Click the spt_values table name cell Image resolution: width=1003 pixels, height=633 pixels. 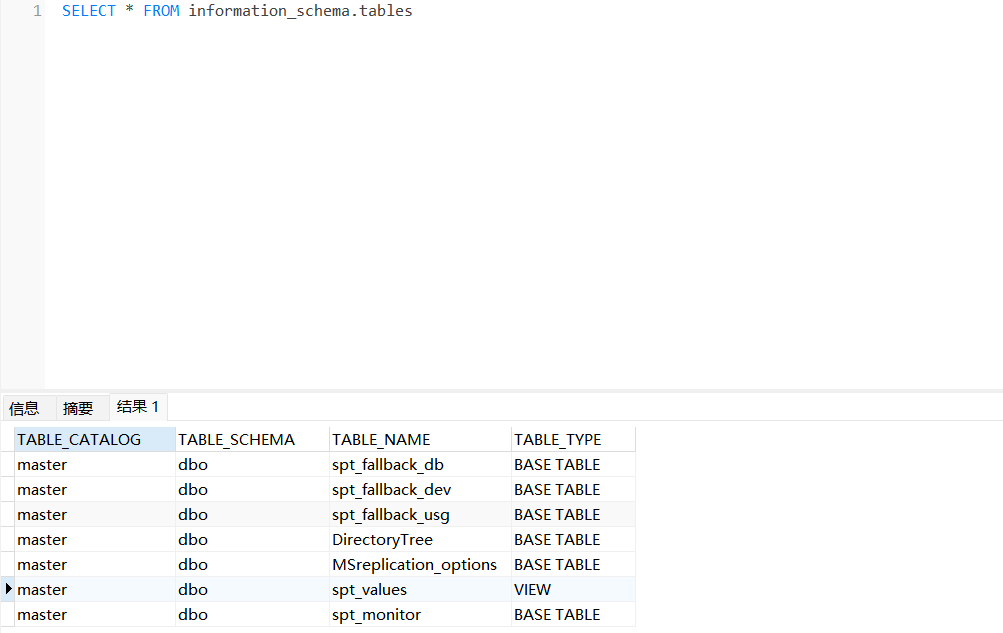point(370,590)
